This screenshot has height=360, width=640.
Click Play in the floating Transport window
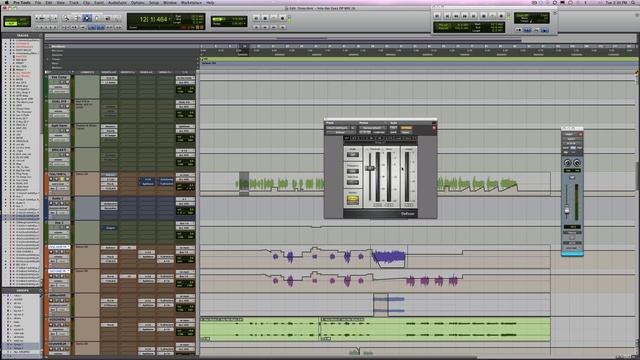(x=492, y=16)
